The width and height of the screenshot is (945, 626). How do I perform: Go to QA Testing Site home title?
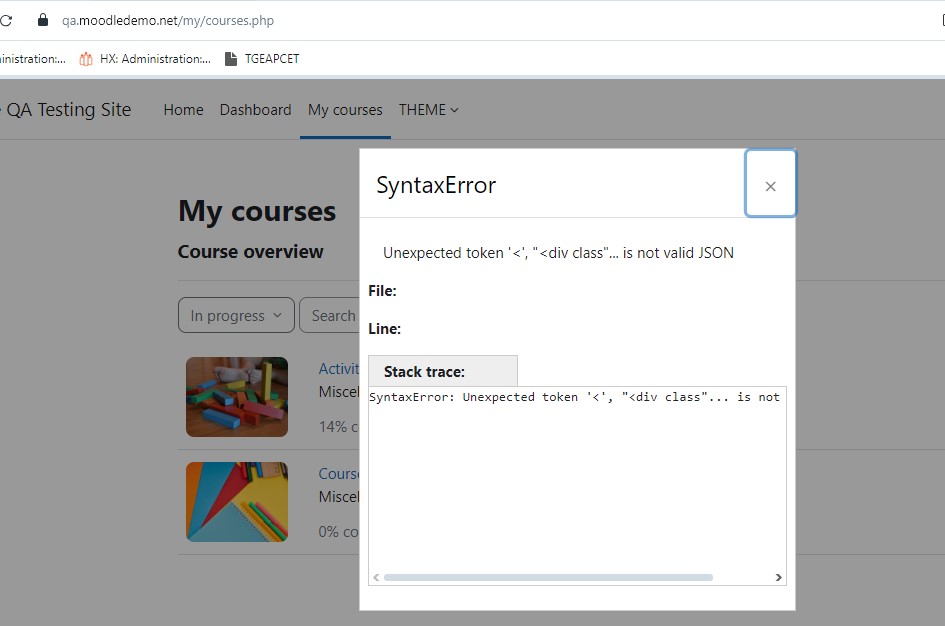coord(68,110)
